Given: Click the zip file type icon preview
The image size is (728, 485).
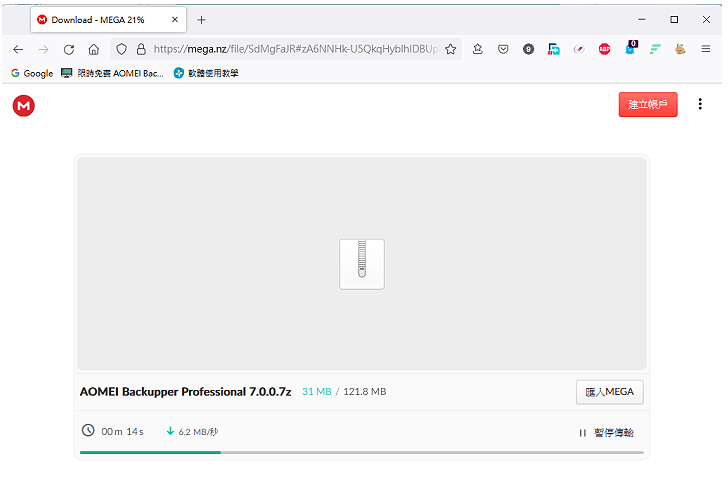Looking at the screenshot, I should [x=362, y=264].
